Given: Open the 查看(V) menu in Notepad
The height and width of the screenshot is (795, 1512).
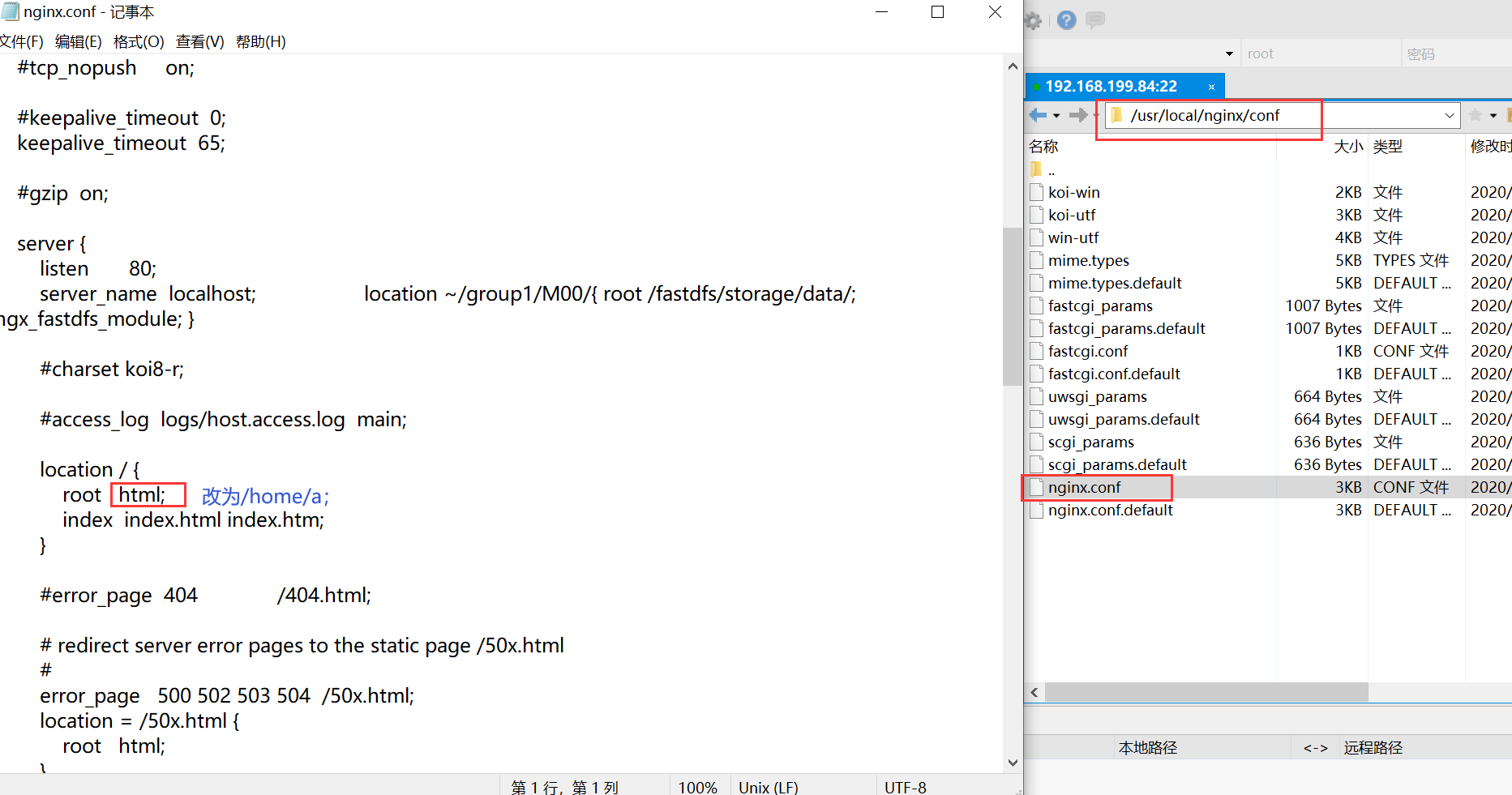Looking at the screenshot, I should click(x=199, y=41).
